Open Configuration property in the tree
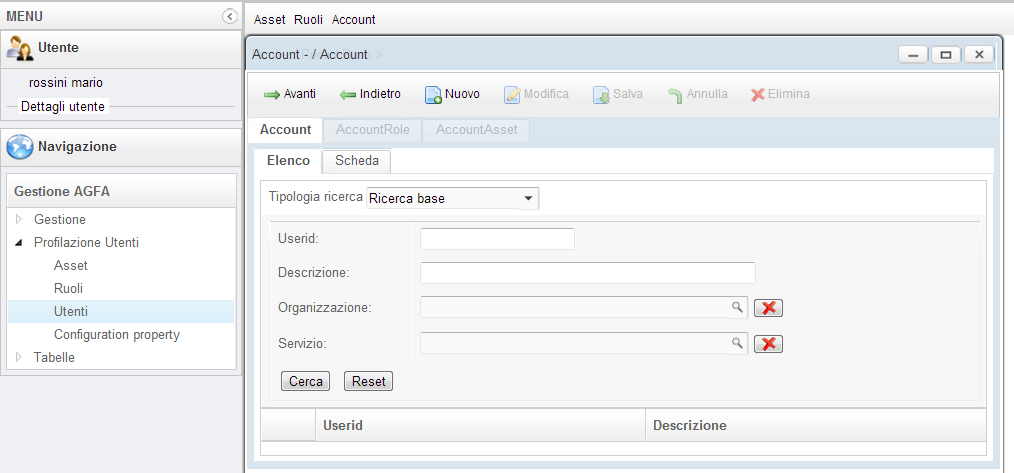The width and height of the screenshot is (1014, 473). tap(116, 334)
